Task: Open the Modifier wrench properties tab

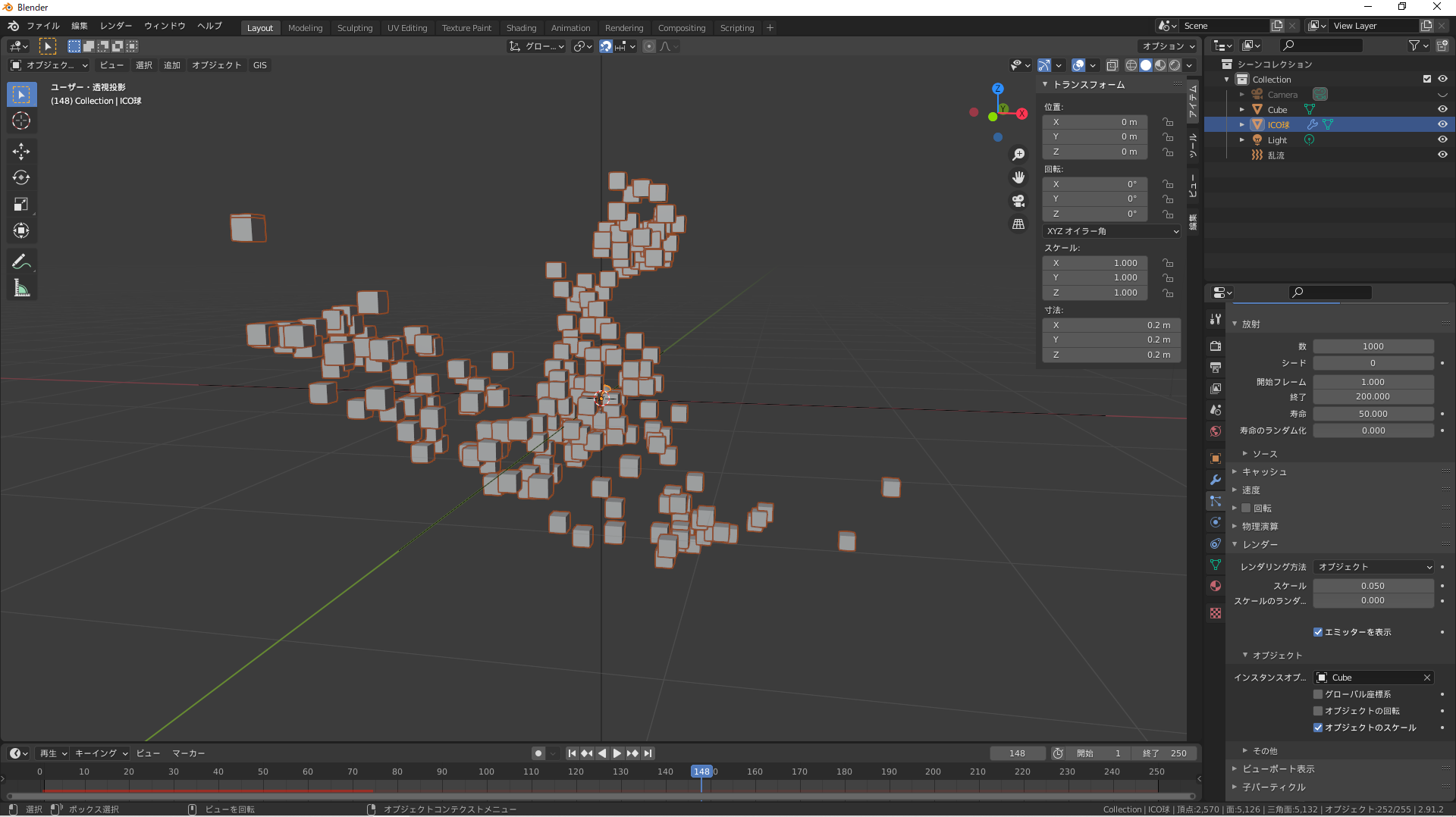Action: (1216, 480)
